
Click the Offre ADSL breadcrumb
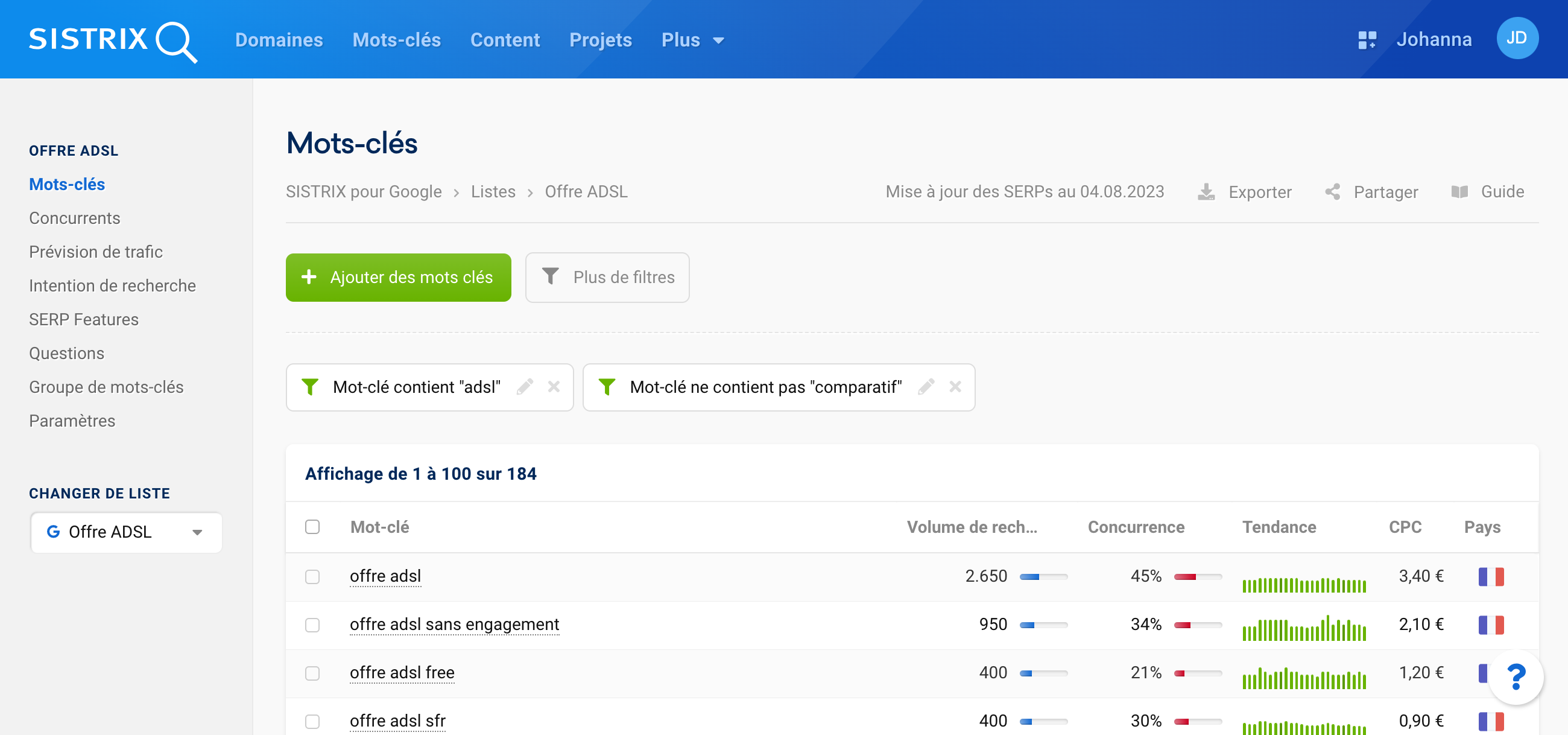tap(586, 192)
